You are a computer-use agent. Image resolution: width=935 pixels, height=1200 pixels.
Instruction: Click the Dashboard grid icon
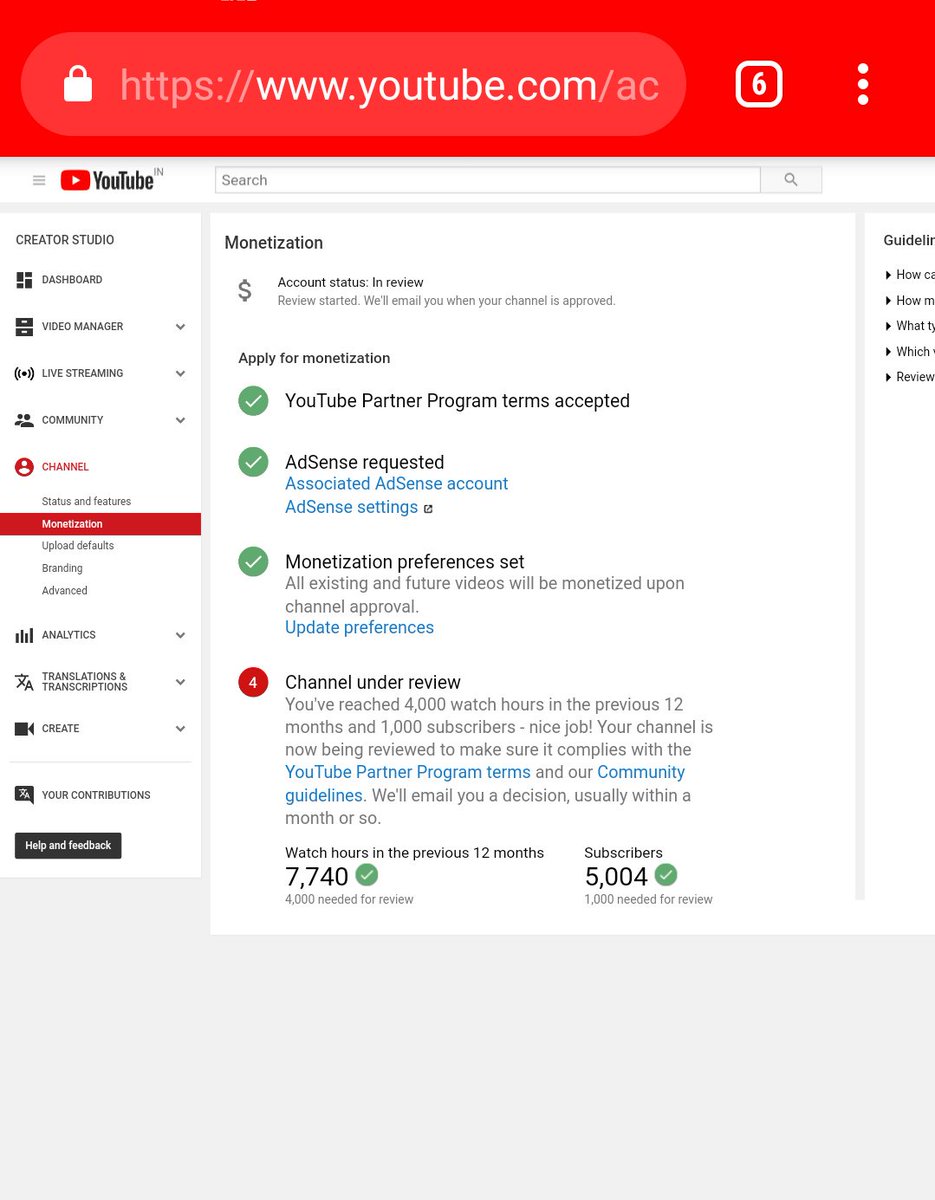(x=24, y=280)
